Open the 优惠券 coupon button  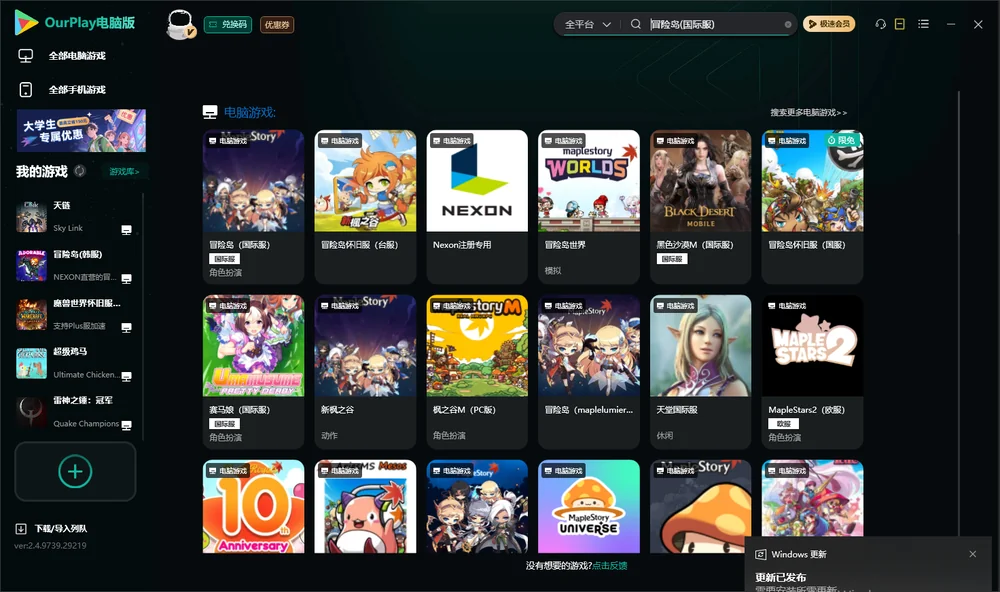click(277, 24)
